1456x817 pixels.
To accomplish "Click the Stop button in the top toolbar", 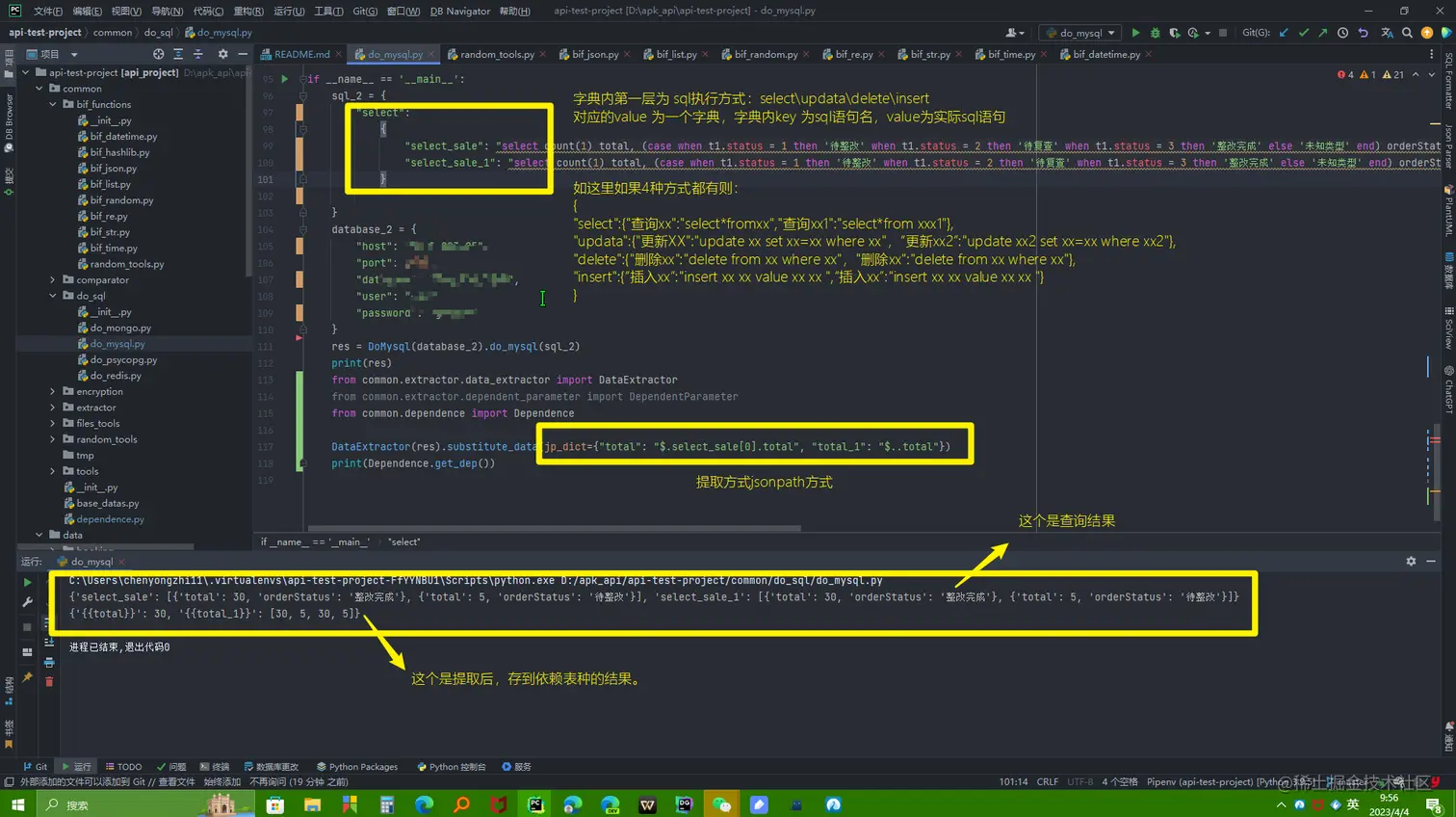I will [x=1223, y=33].
